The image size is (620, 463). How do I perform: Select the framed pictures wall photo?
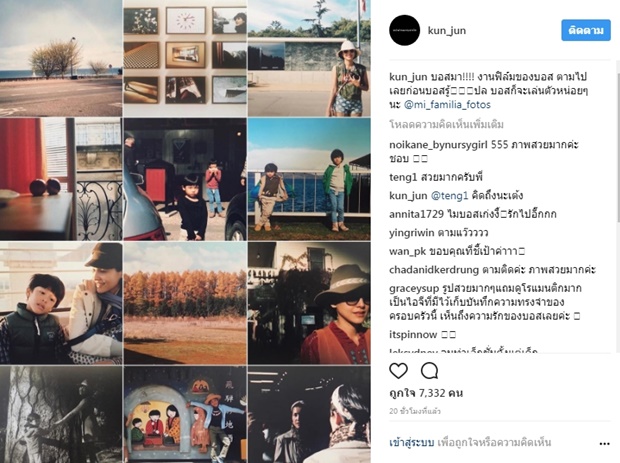185,58
